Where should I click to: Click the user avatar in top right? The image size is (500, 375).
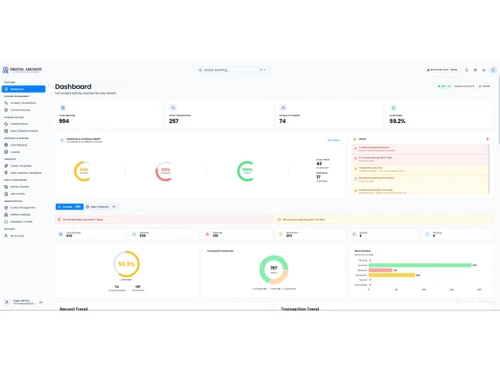[493, 70]
